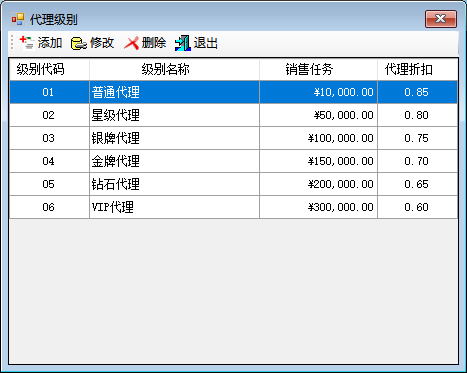Click the 添加 add icon in toolbar
Viewport: 467px width, 373px height.
(27, 43)
